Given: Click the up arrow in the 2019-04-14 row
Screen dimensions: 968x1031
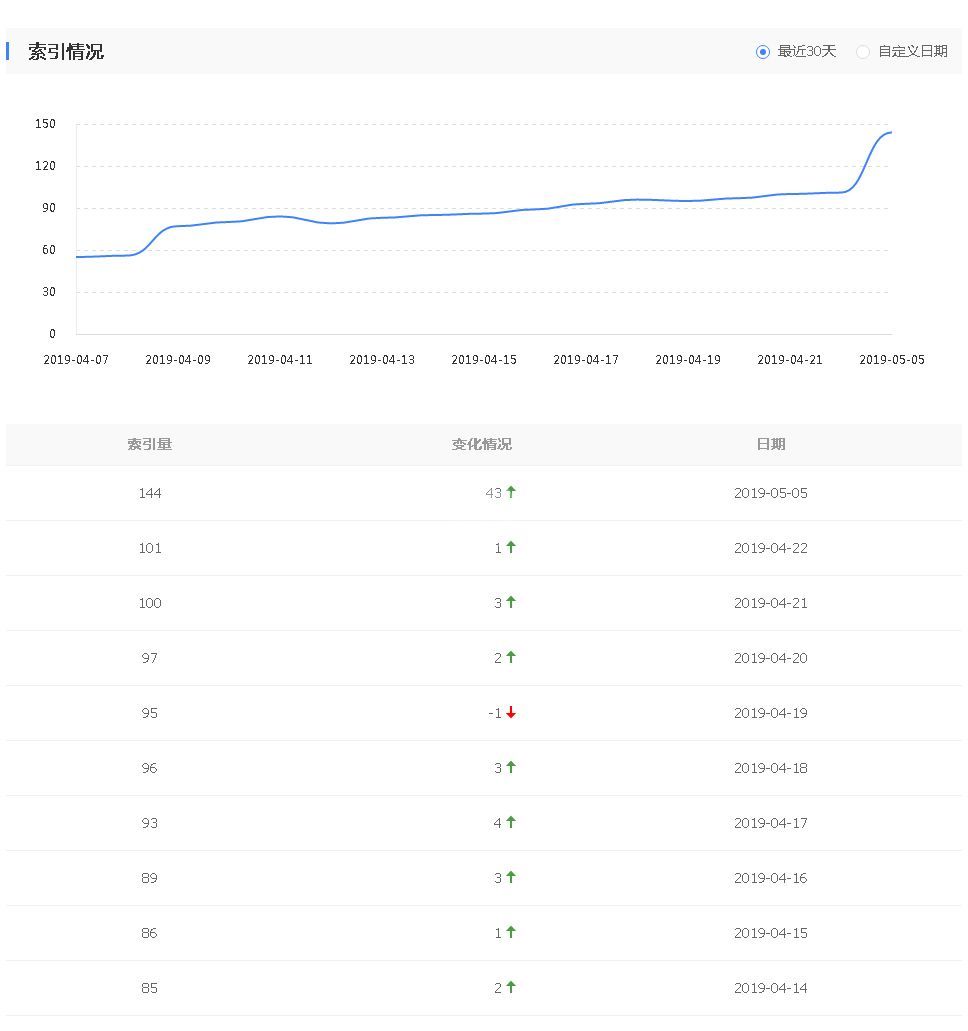Looking at the screenshot, I should click(x=511, y=987).
